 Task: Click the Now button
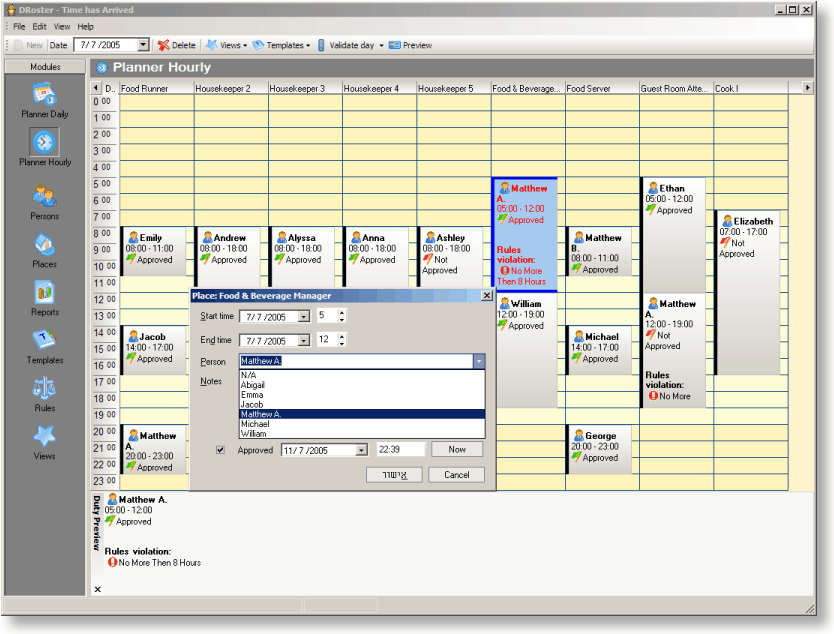pos(455,450)
